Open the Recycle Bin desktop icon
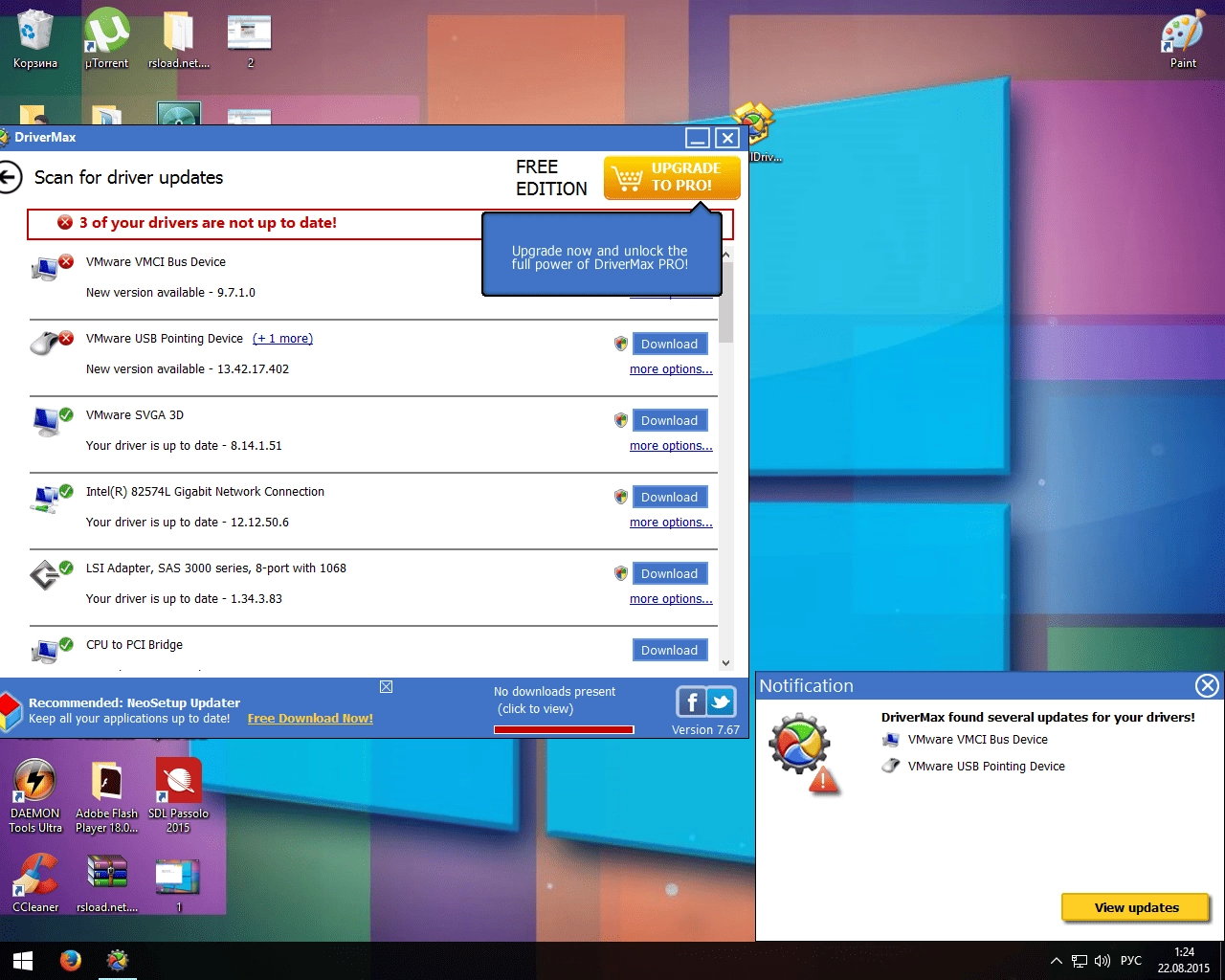The image size is (1225, 980). click(35, 39)
